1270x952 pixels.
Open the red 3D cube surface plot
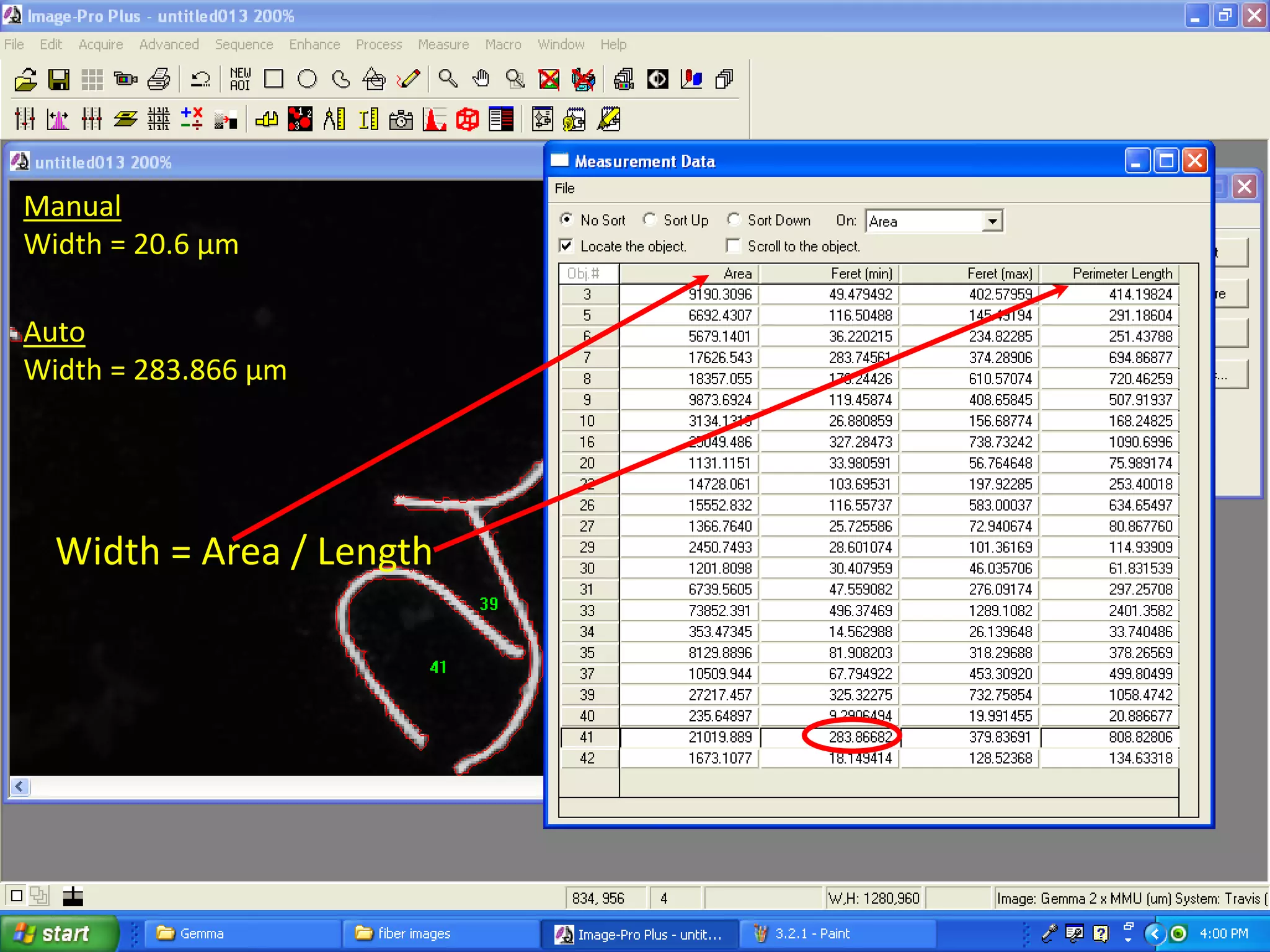click(x=468, y=118)
